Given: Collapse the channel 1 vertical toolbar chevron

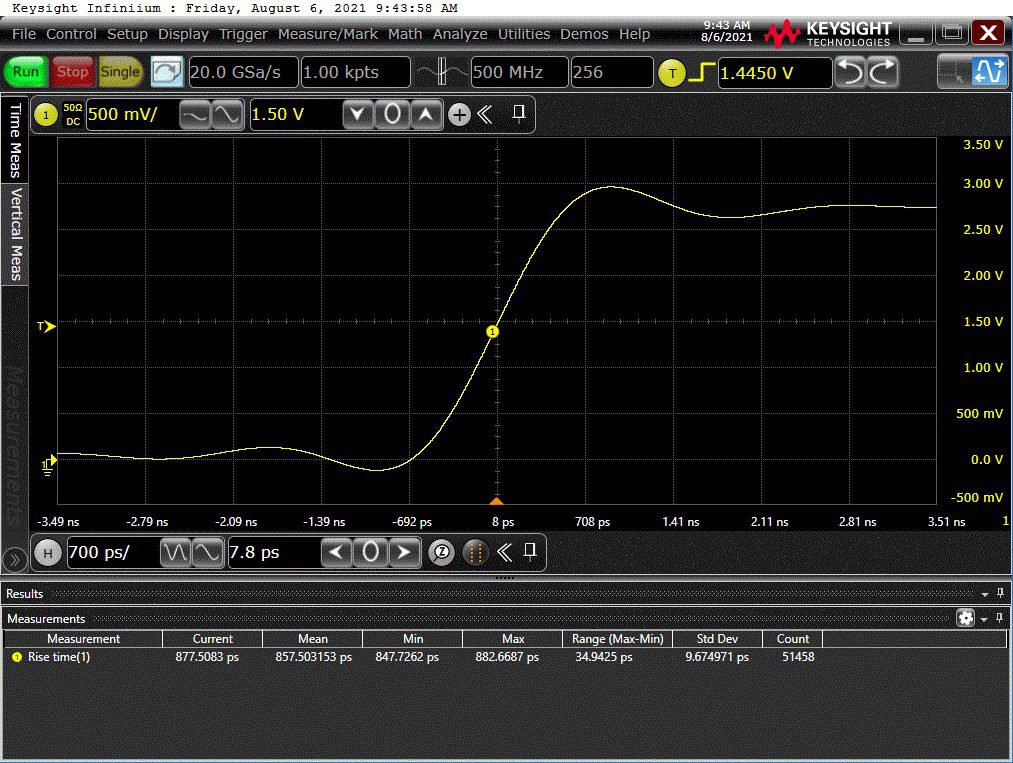Looking at the screenshot, I should (x=486, y=115).
